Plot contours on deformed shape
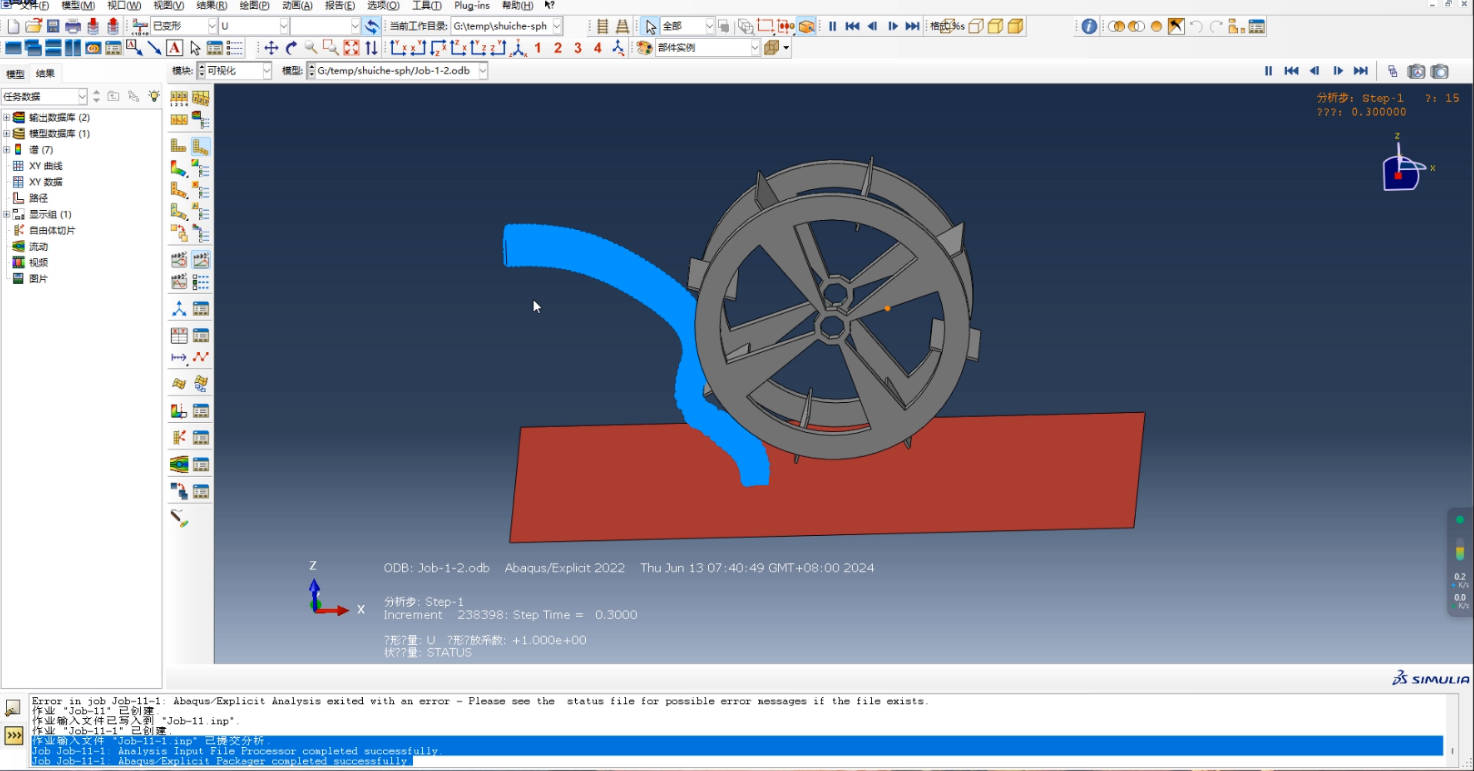Image resolution: width=1474 pixels, height=771 pixels. (x=179, y=168)
